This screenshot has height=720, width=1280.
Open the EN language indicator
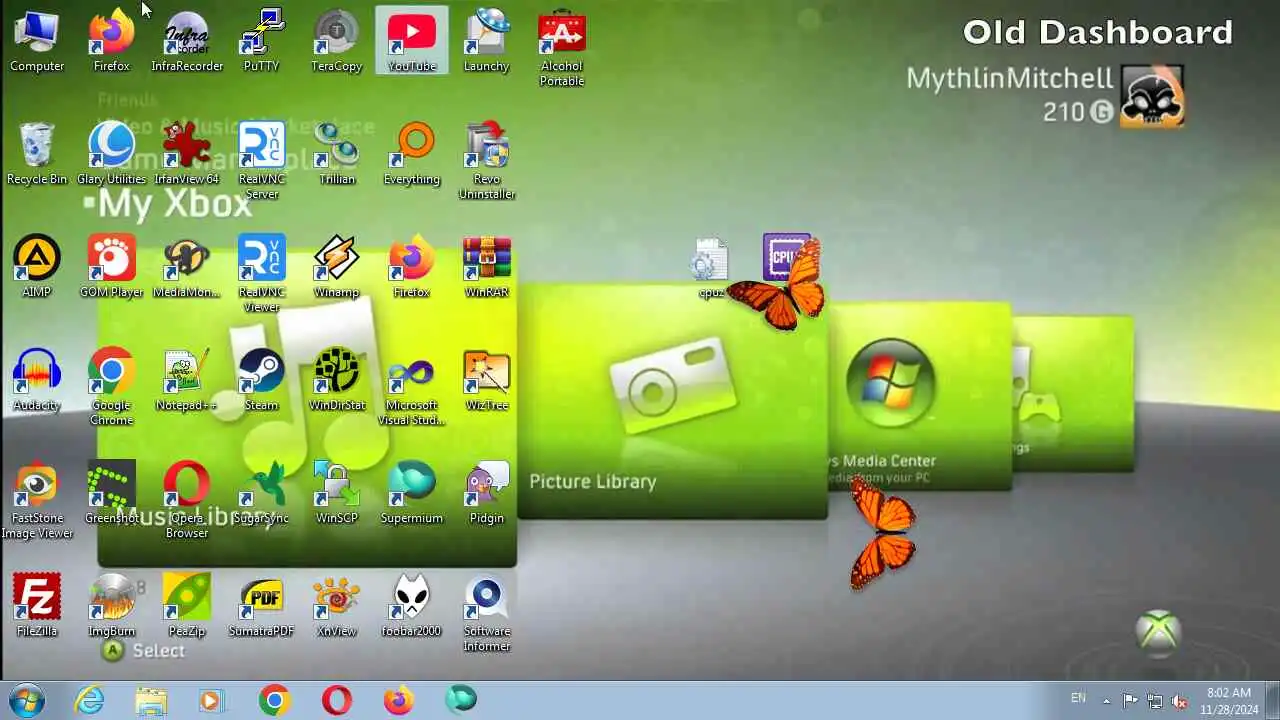point(1078,698)
